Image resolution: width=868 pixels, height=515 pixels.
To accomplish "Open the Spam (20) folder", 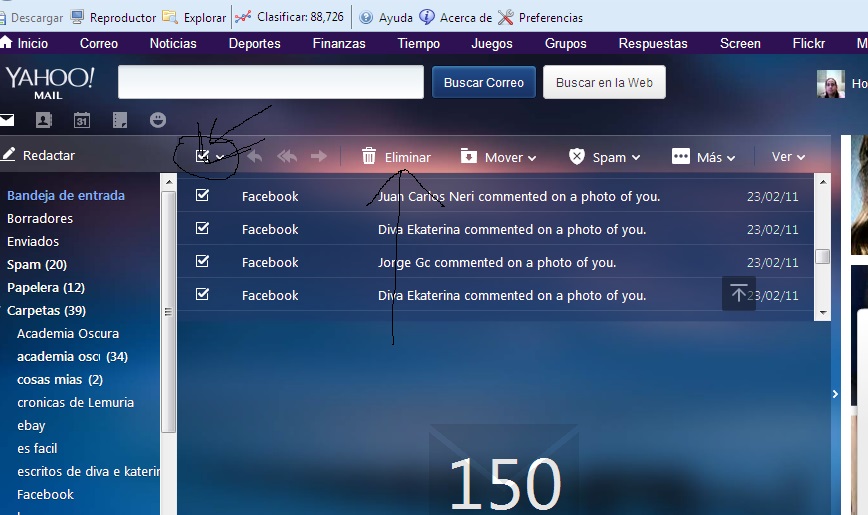I will [37, 265].
